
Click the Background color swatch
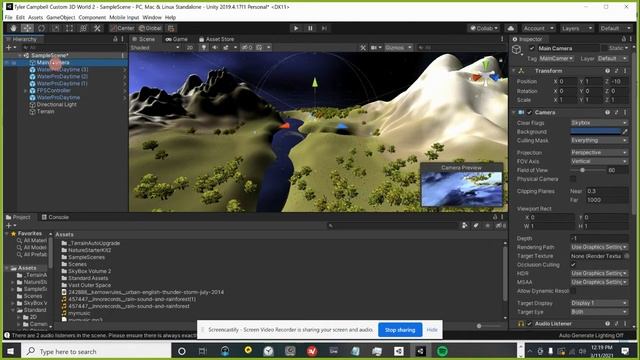pos(596,132)
